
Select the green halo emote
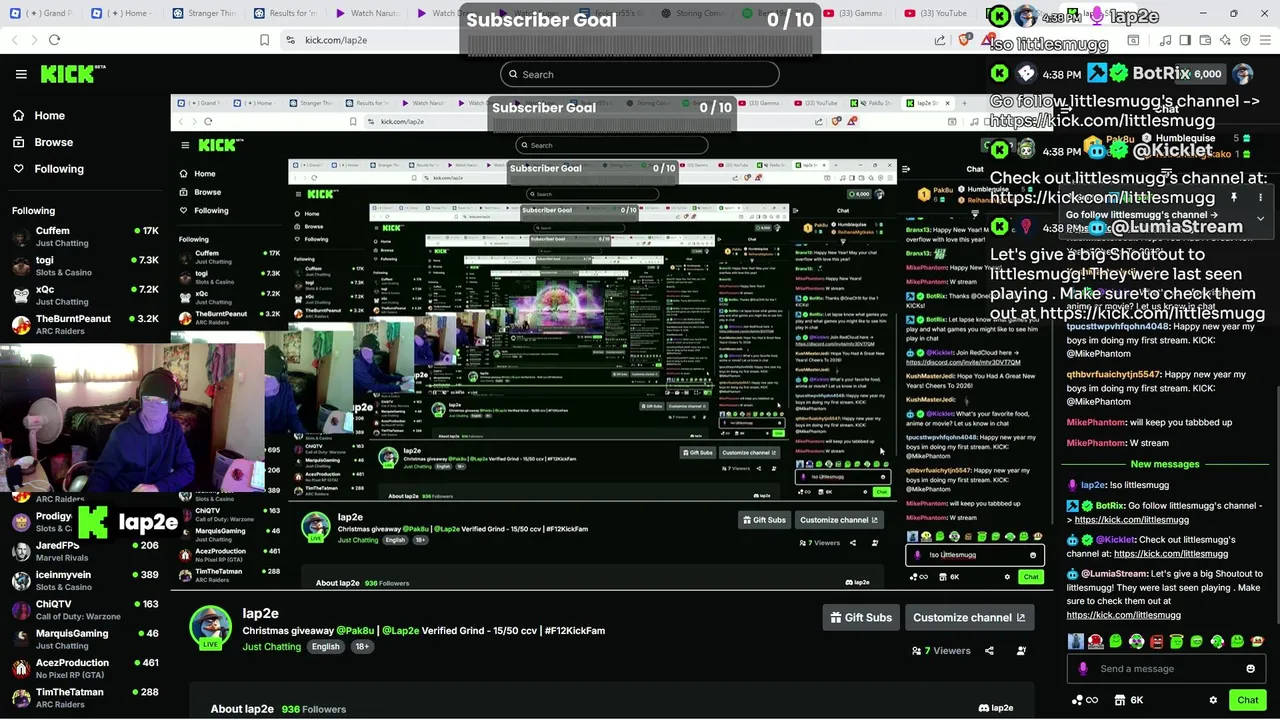click(1177, 641)
